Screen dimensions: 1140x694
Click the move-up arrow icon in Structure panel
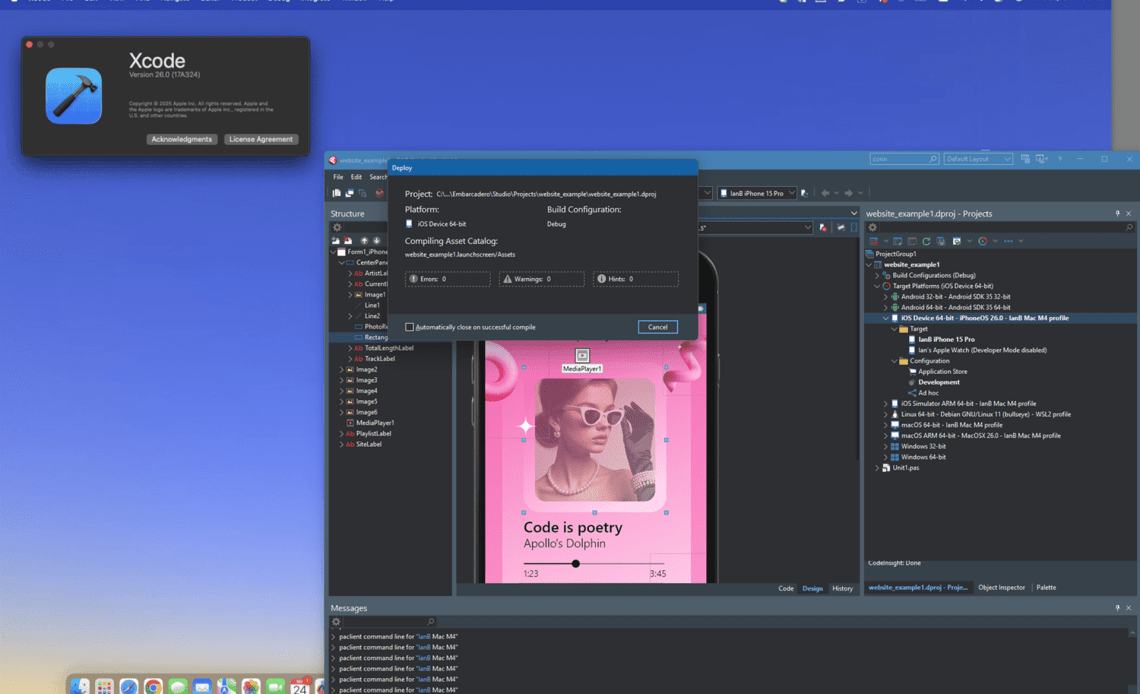click(364, 241)
